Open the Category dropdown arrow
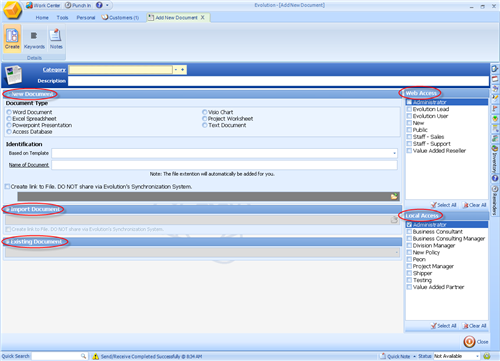Screen dimensions: 500x361 [176, 70]
